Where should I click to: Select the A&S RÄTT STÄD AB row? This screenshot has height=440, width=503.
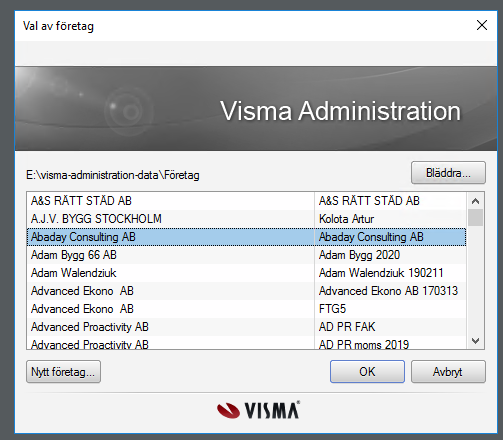246,201
